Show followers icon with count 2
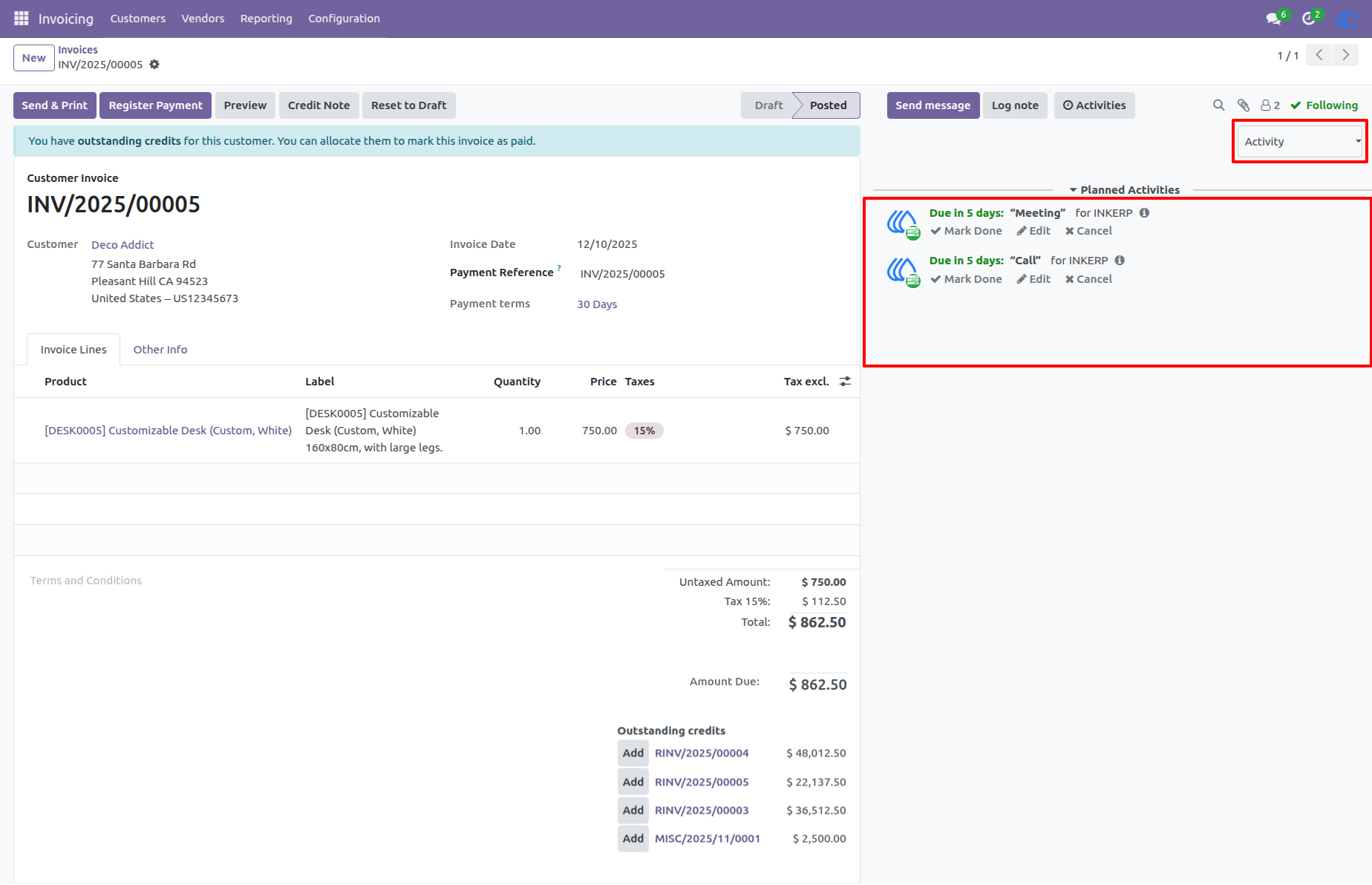This screenshot has height=885, width=1372. (1270, 105)
